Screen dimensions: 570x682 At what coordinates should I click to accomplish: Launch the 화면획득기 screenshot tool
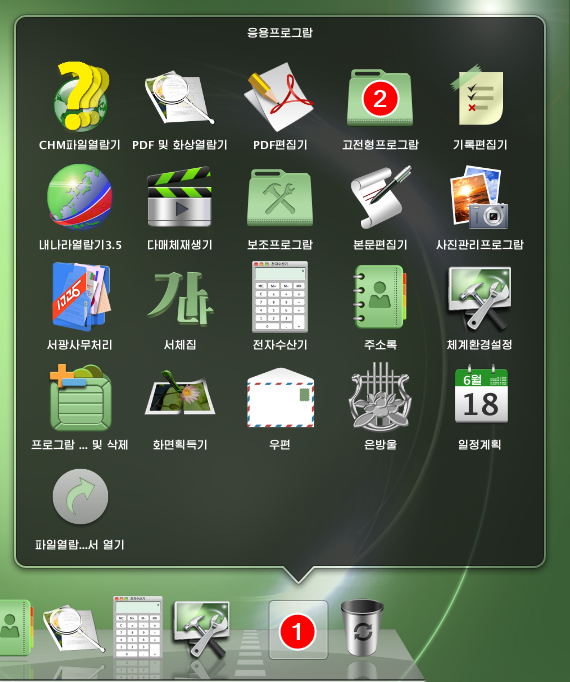(x=180, y=393)
